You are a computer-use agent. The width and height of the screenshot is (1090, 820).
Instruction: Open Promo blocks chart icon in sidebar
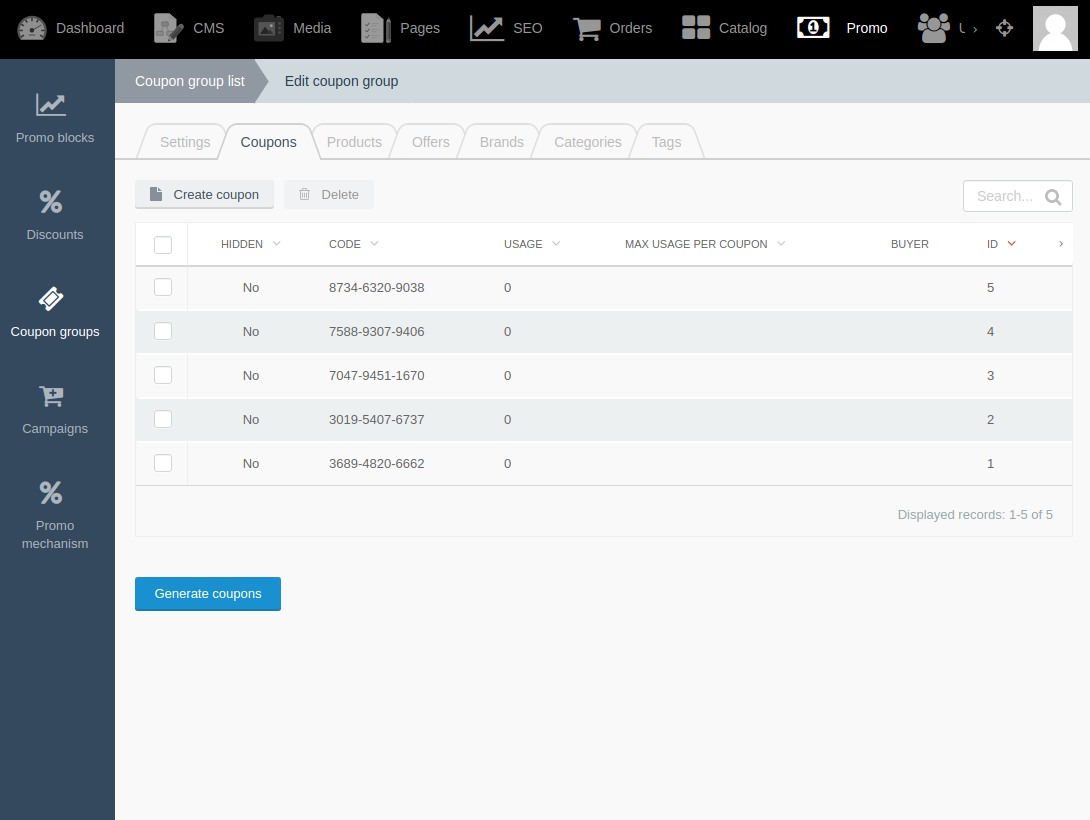coord(51,105)
